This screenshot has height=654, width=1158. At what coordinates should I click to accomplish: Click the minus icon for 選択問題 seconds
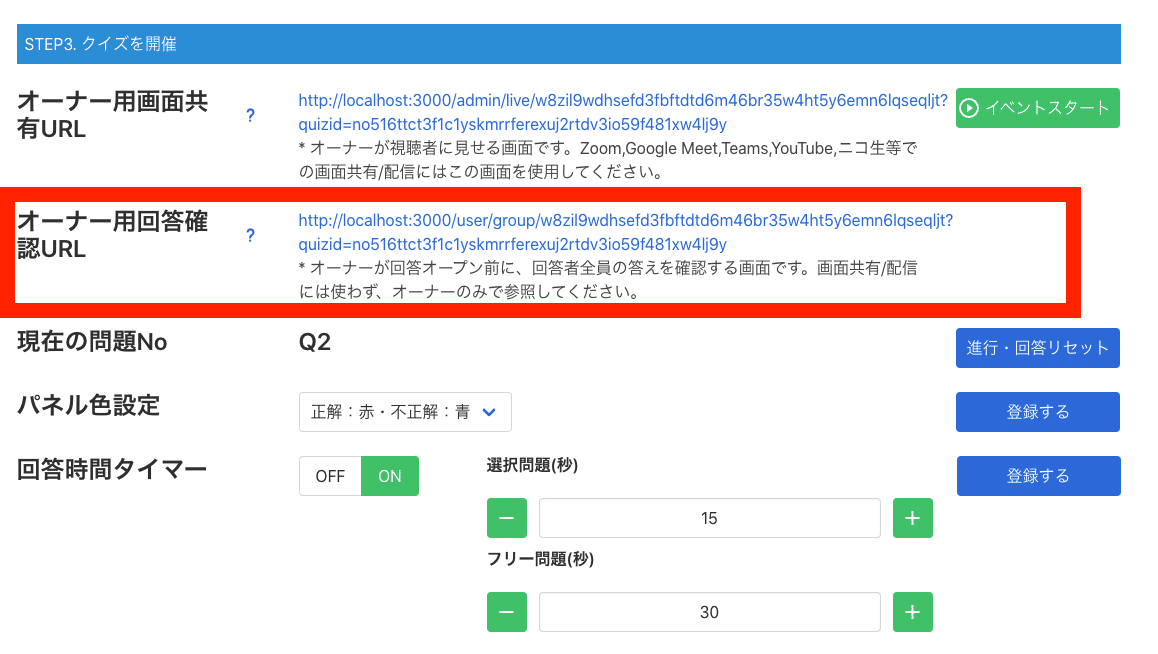507,518
